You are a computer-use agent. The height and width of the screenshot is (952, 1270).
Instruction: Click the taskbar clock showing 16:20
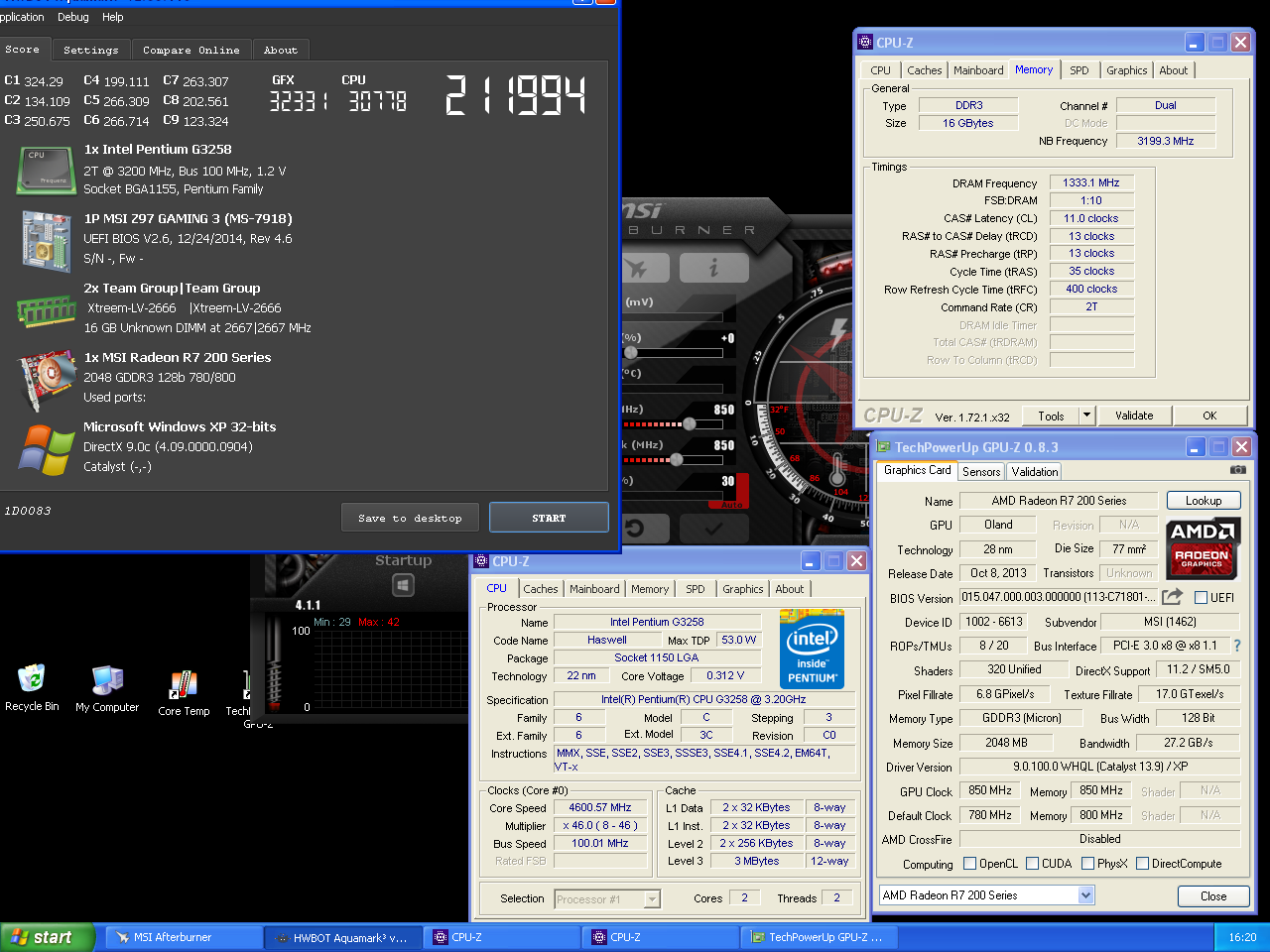pos(1242,937)
